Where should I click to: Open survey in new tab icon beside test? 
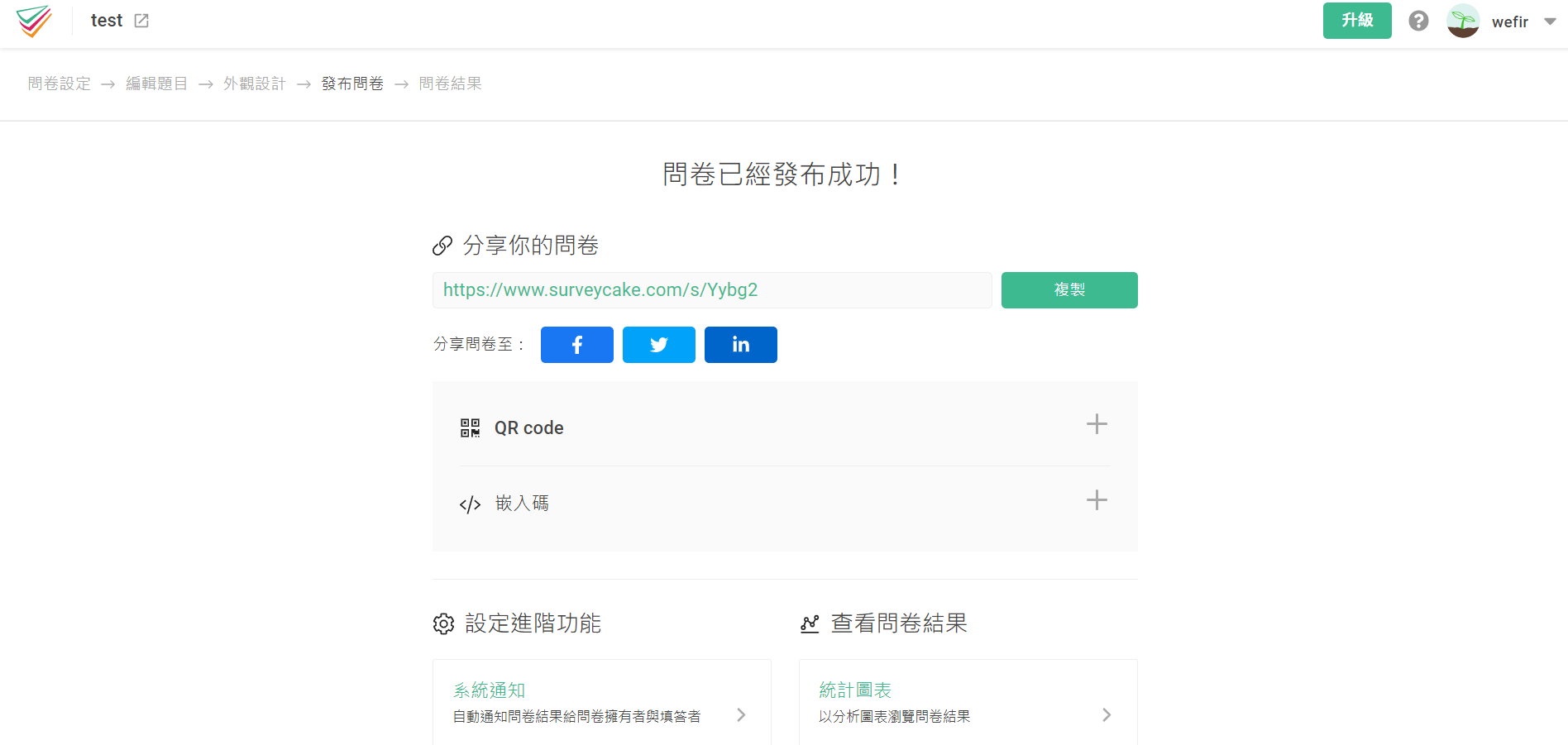coord(141,21)
